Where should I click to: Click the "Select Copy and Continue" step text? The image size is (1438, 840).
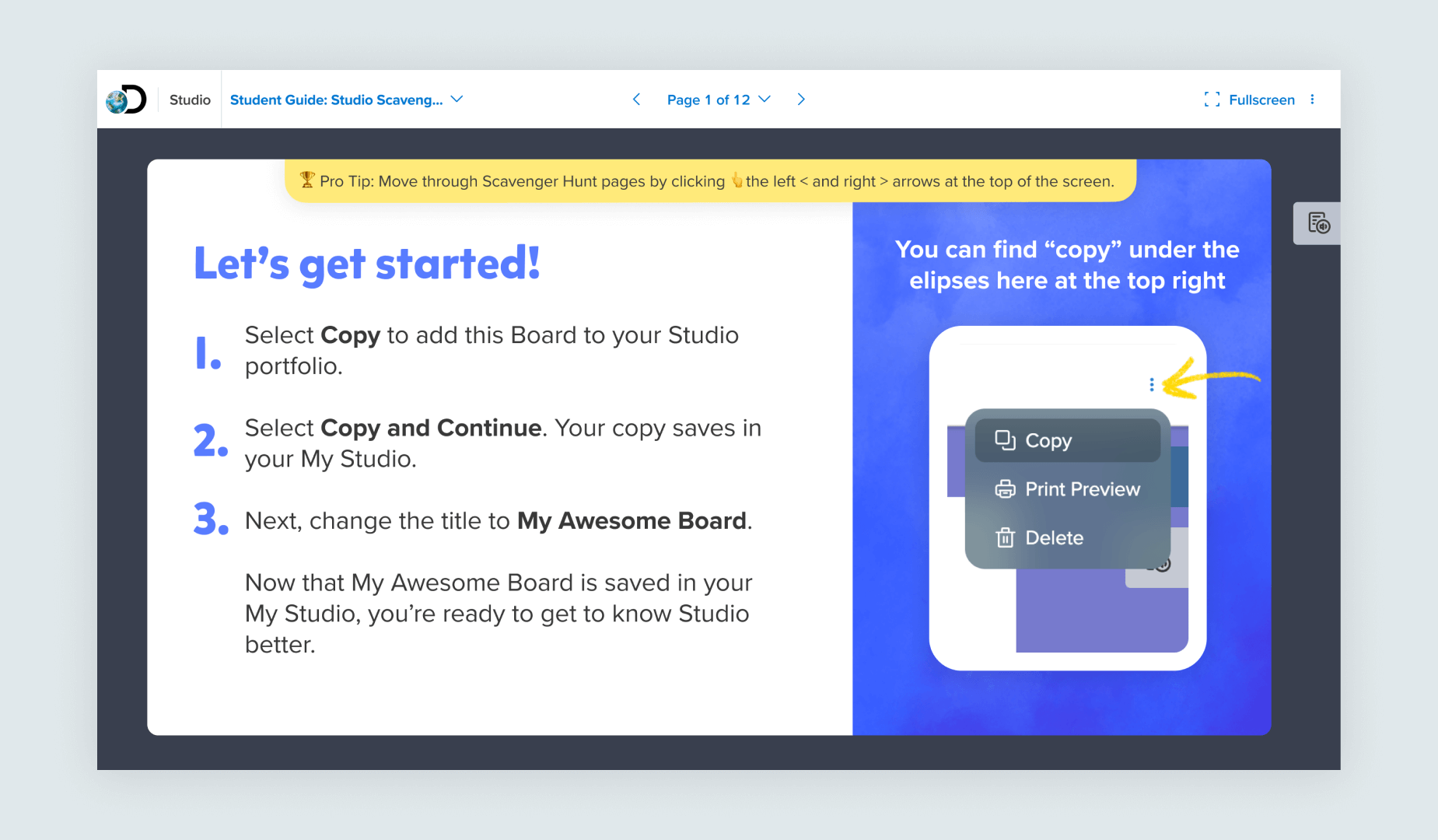(x=502, y=443)
